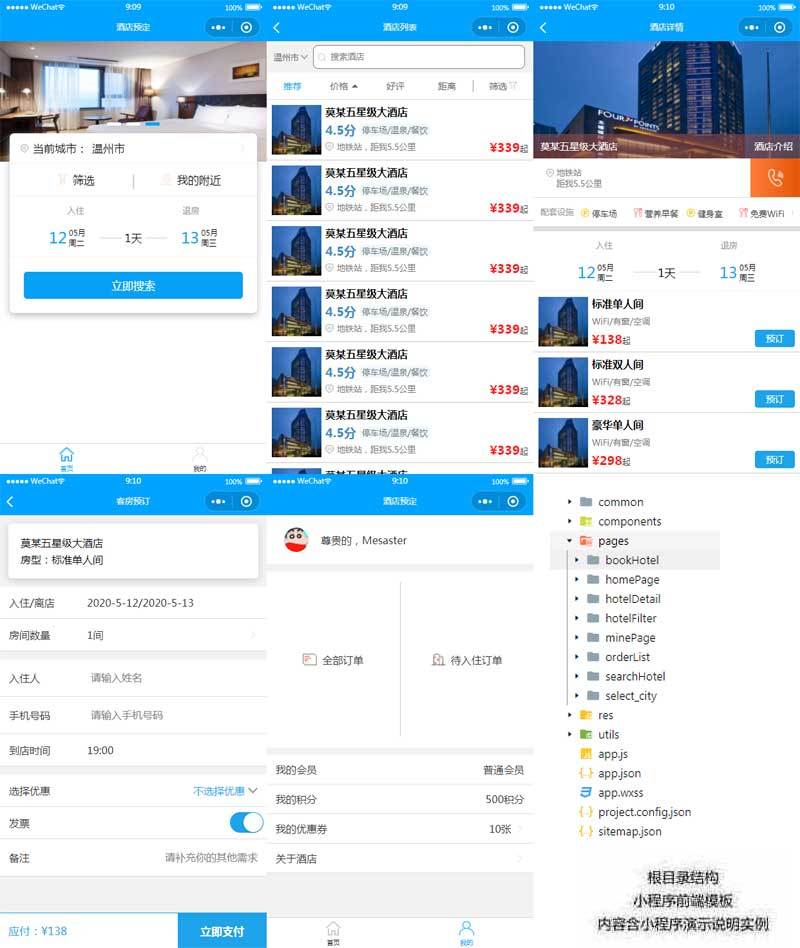Click the 待入住订单 pending check-in icon
Image resolution: width=800 pixels, height=948 pixels.
point(438,660)
